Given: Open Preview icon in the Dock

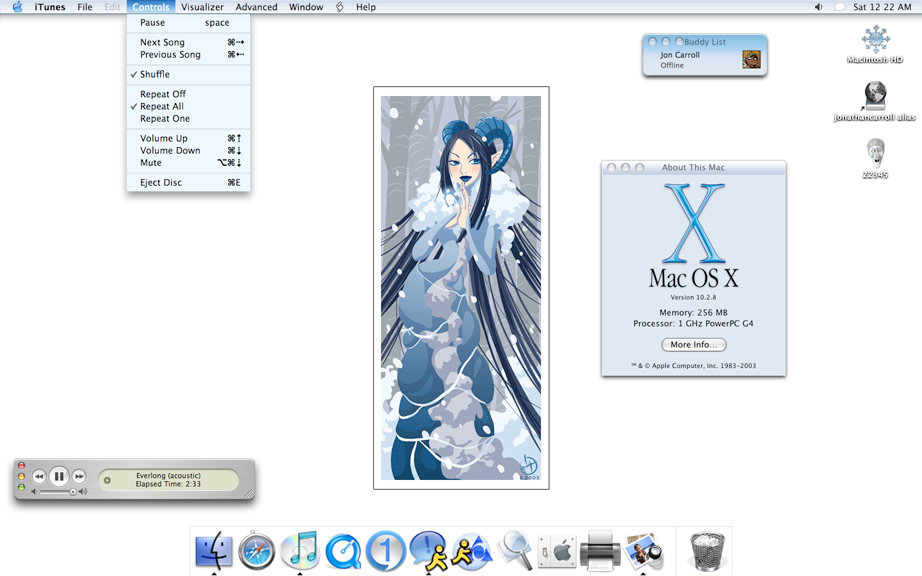Looking at the screenshot, I should 643,551.
